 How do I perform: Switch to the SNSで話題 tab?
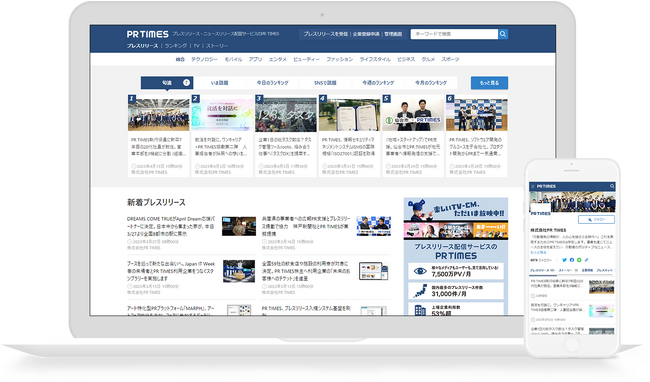pyautogui.click(x=325, y=83)
